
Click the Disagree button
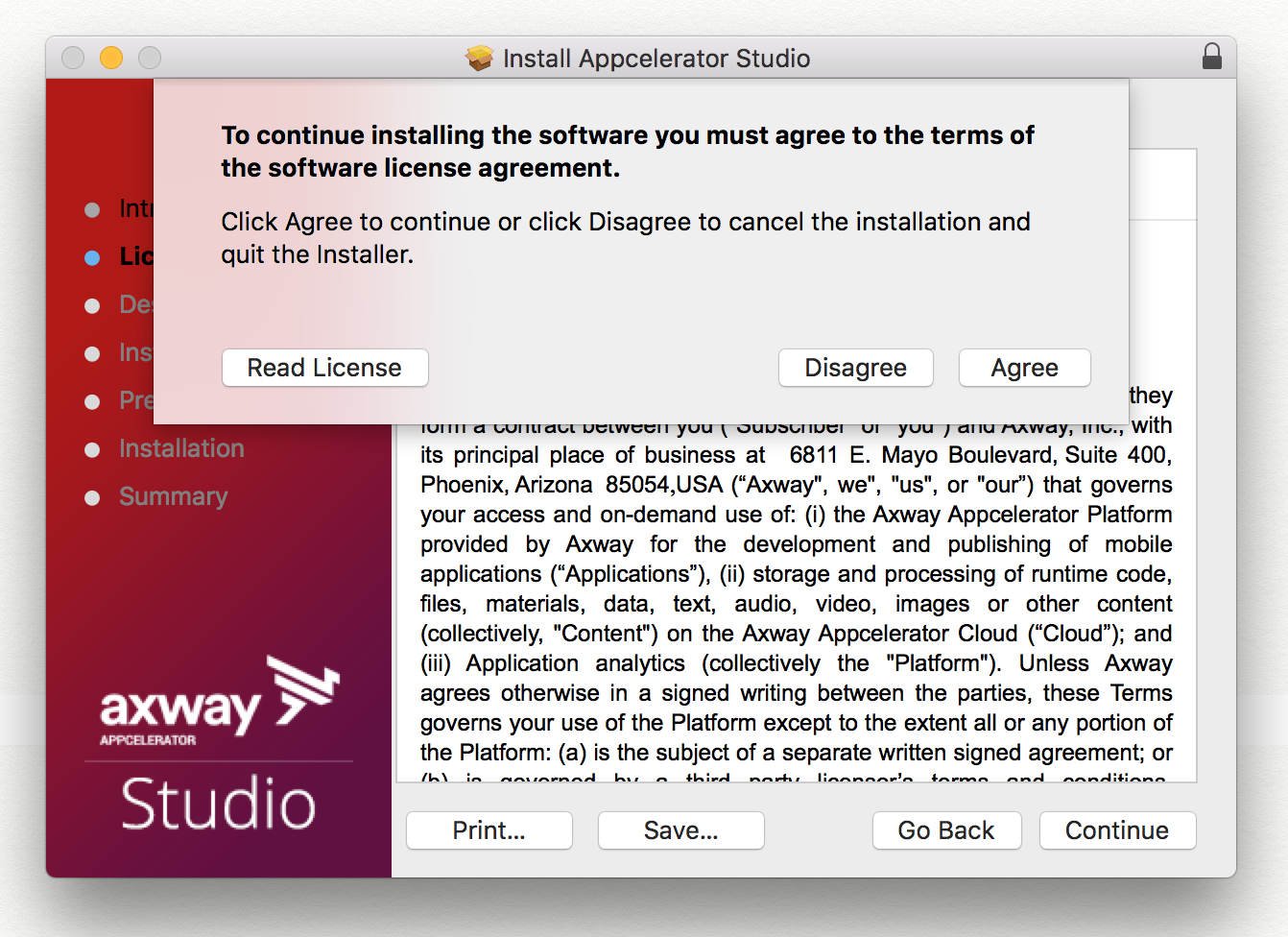tap(855, 368)
